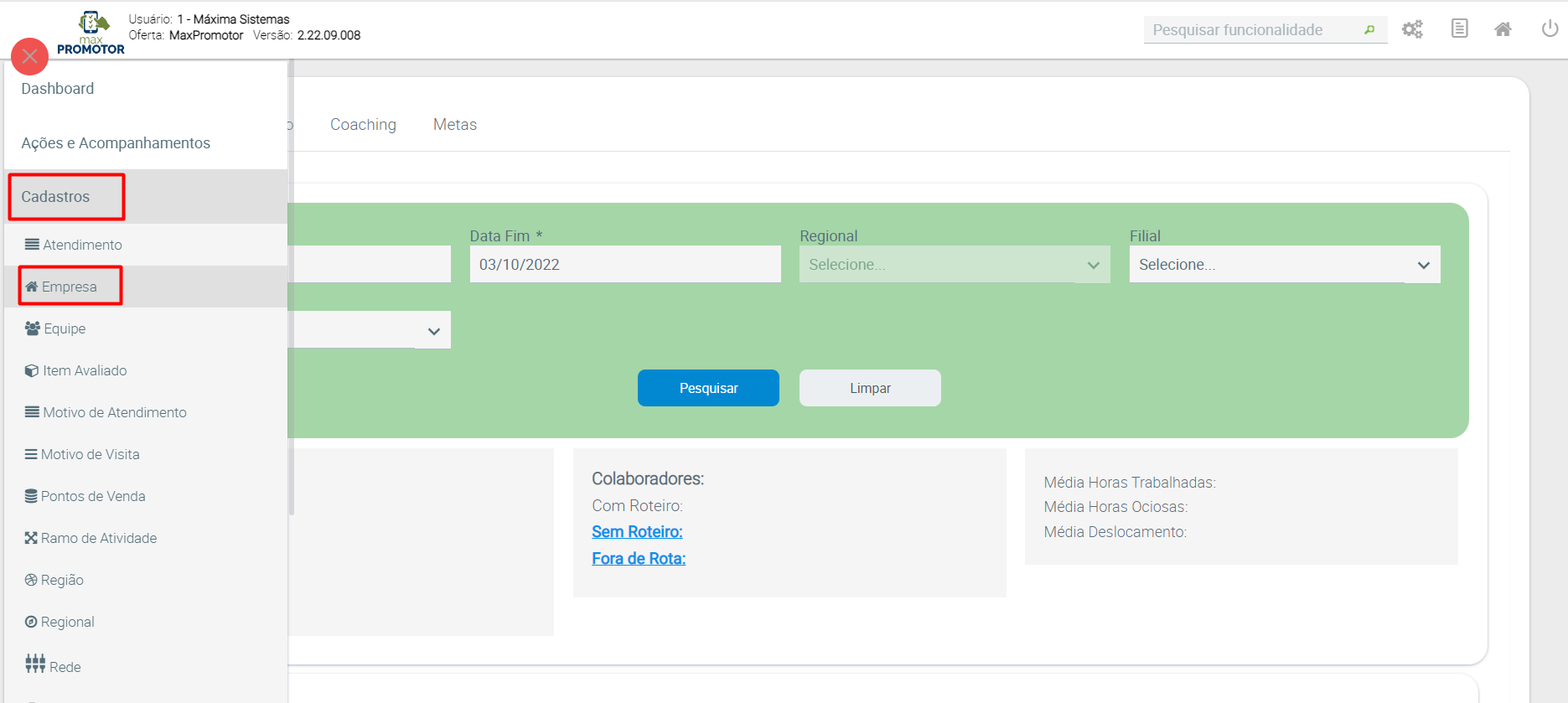Switch to the Coaching tab
The width and height of the screenshot is (1568, 703).
pos(363,125)
